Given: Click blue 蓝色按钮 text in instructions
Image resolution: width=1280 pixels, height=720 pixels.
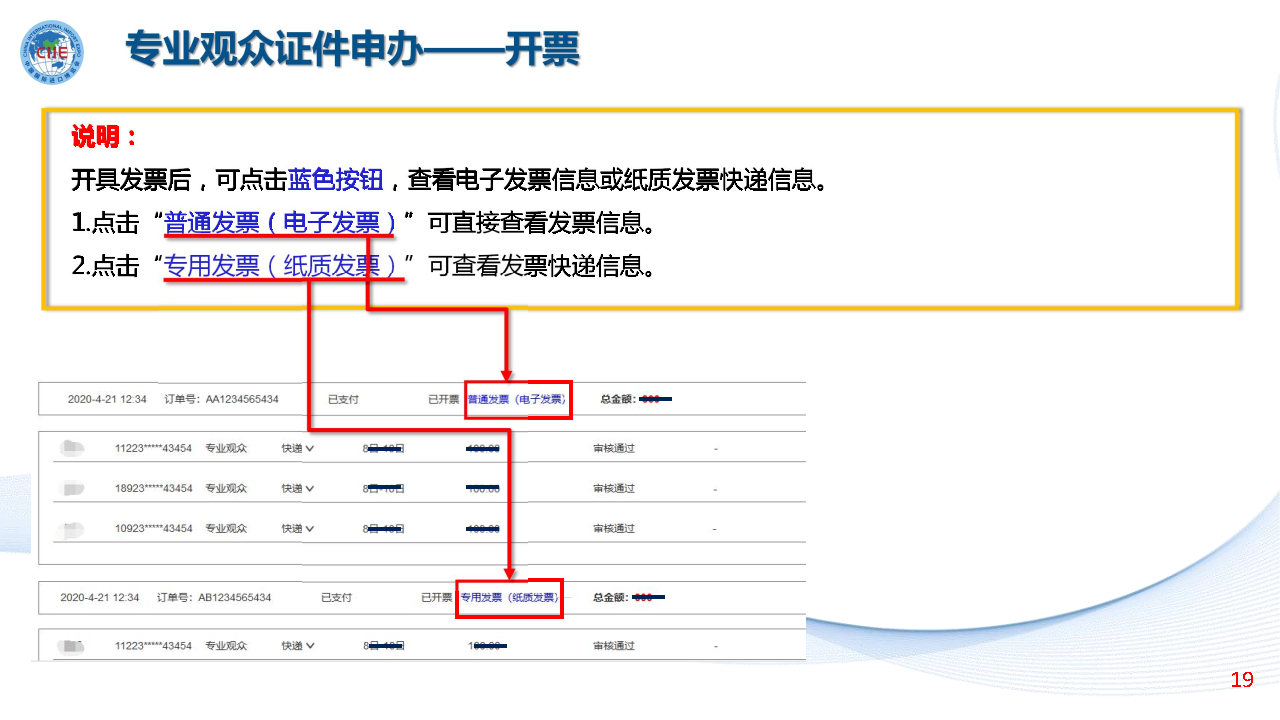Looking at the screenshot, I should click(336, 180).
